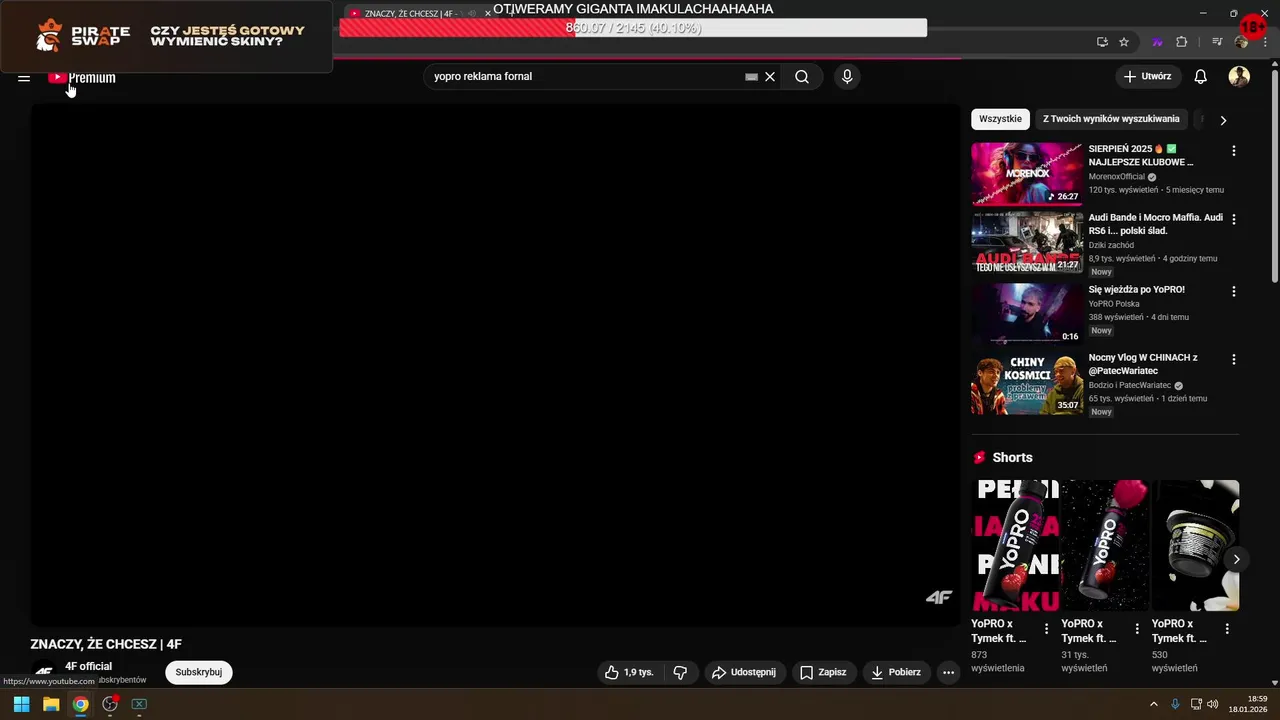Select the Z Twoich wyników wyszukiwania chip

(x=1111, y=119)
